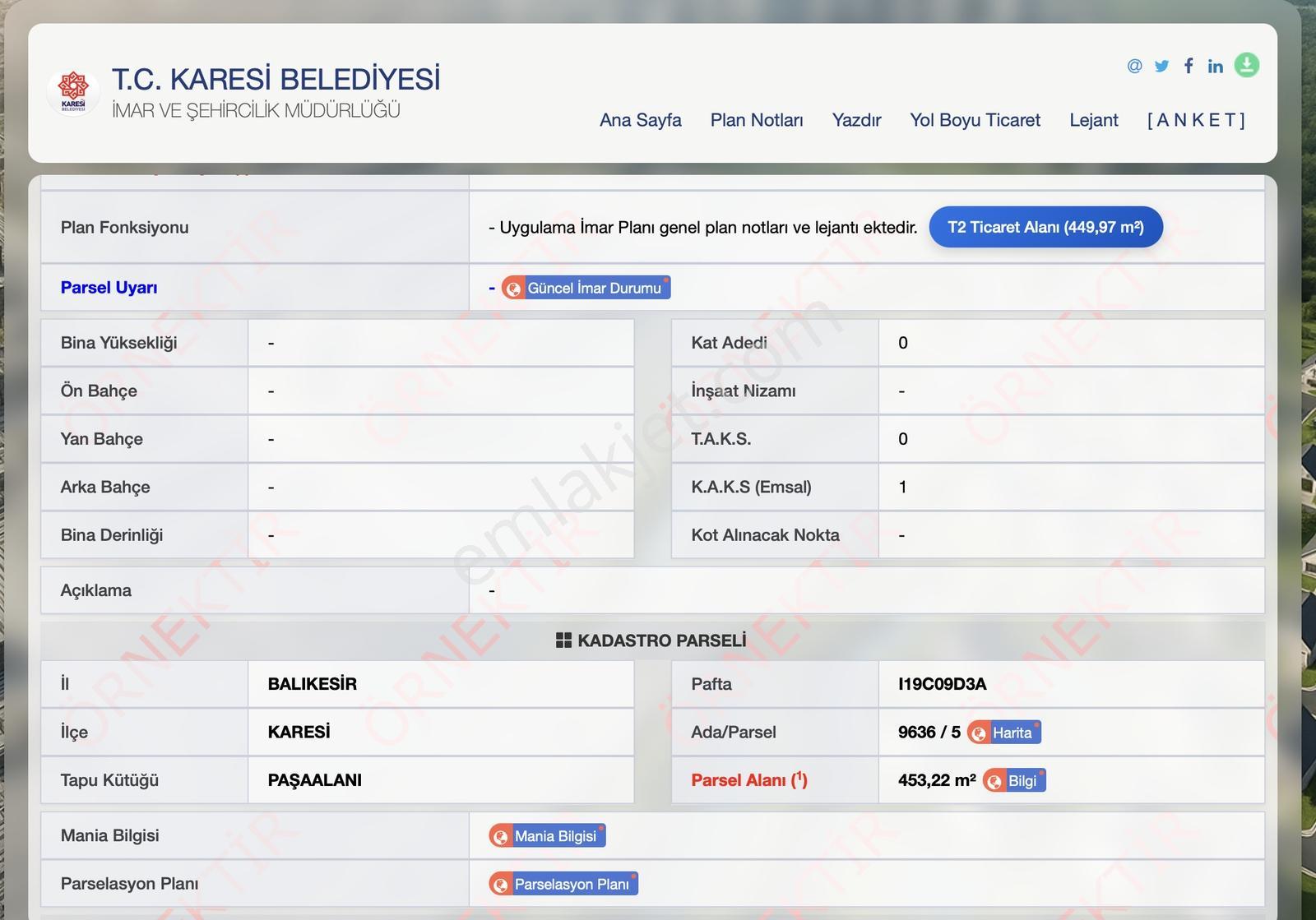Click the K.A.K.S (Emsal) label
This screenshot has width=1316, height=920.
click(x=751, y=487)
